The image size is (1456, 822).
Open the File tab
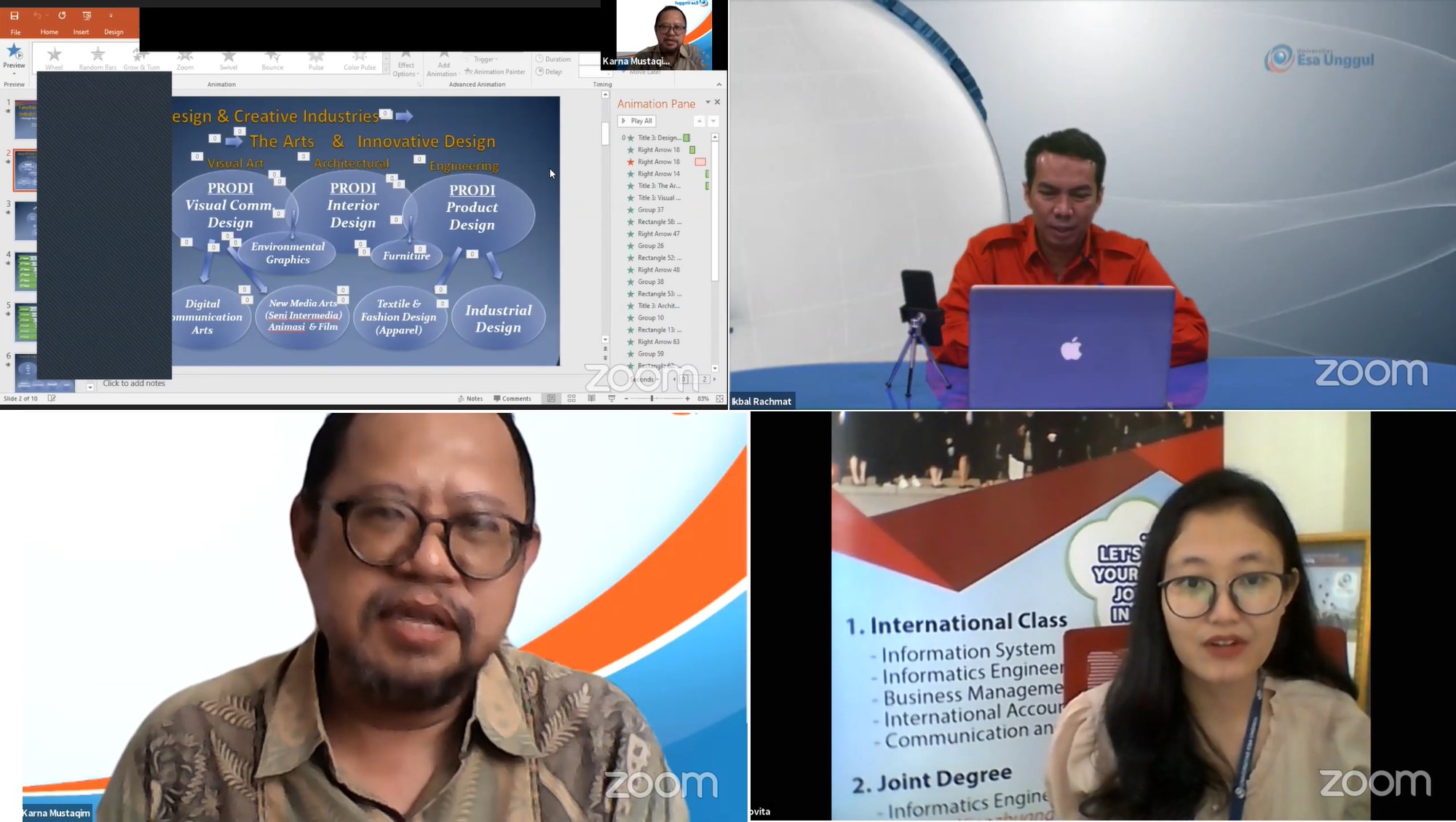15,32
